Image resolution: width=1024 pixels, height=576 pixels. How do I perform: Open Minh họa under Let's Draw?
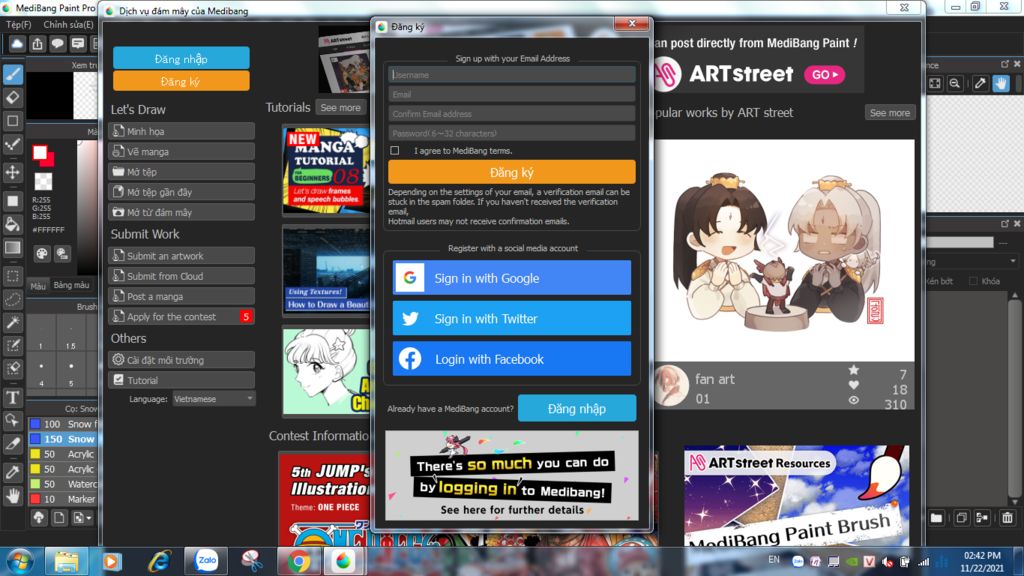tap(182, 131)
